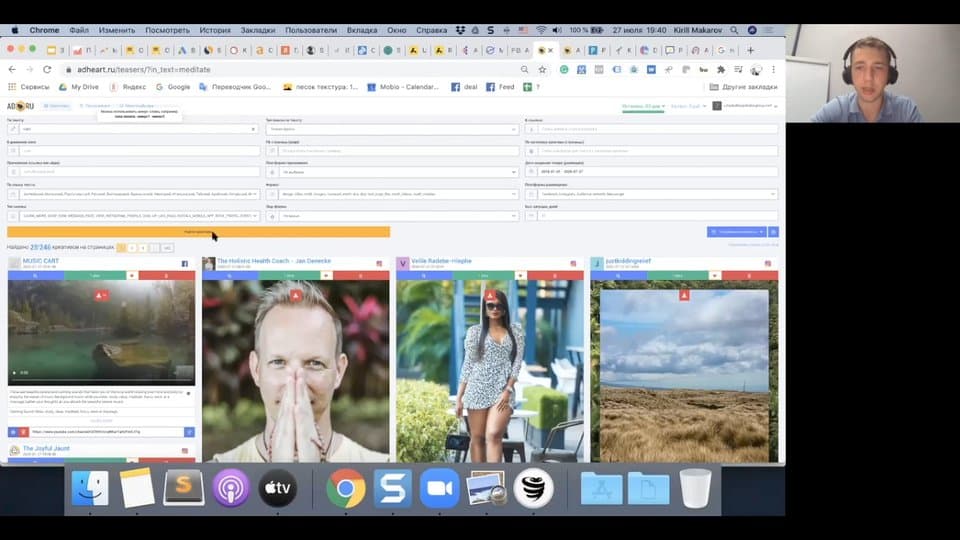Open Finder from the Dock
This screenshot has height=540, width=960.
(x=90, y=488)
